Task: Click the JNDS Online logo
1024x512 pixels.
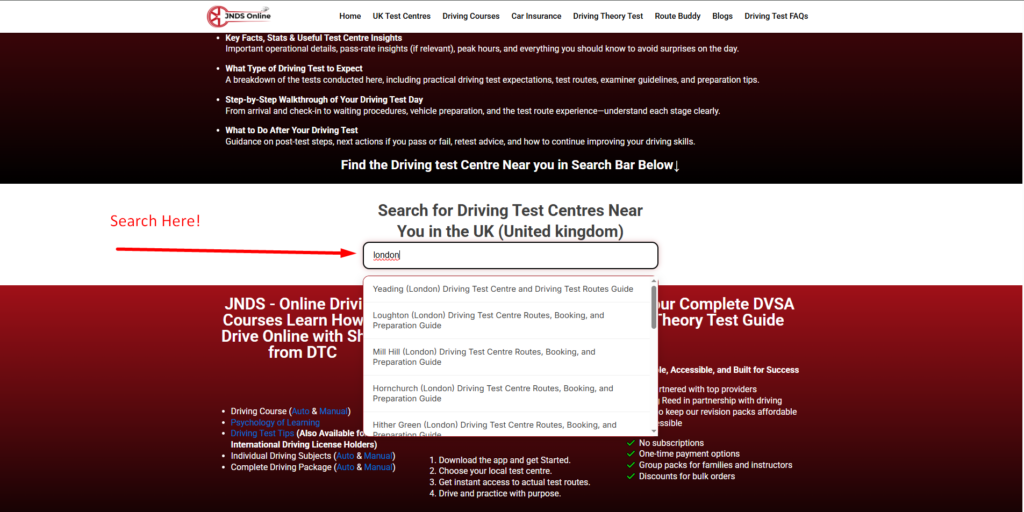Action: click(238, 16)
